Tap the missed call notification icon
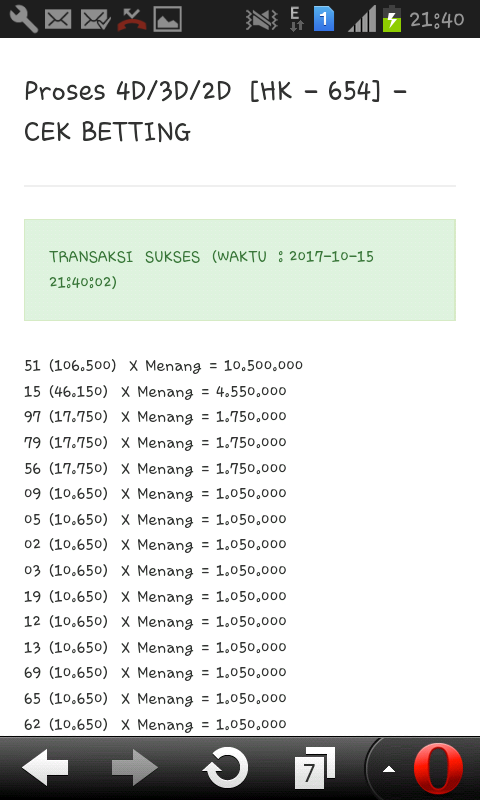Viewport: 480px width, 800px height. (132, 19)
